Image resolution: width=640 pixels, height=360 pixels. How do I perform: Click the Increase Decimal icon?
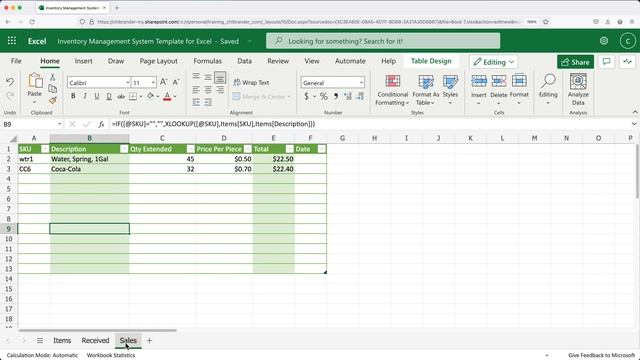pyautogui.click(x=348, y=96)
